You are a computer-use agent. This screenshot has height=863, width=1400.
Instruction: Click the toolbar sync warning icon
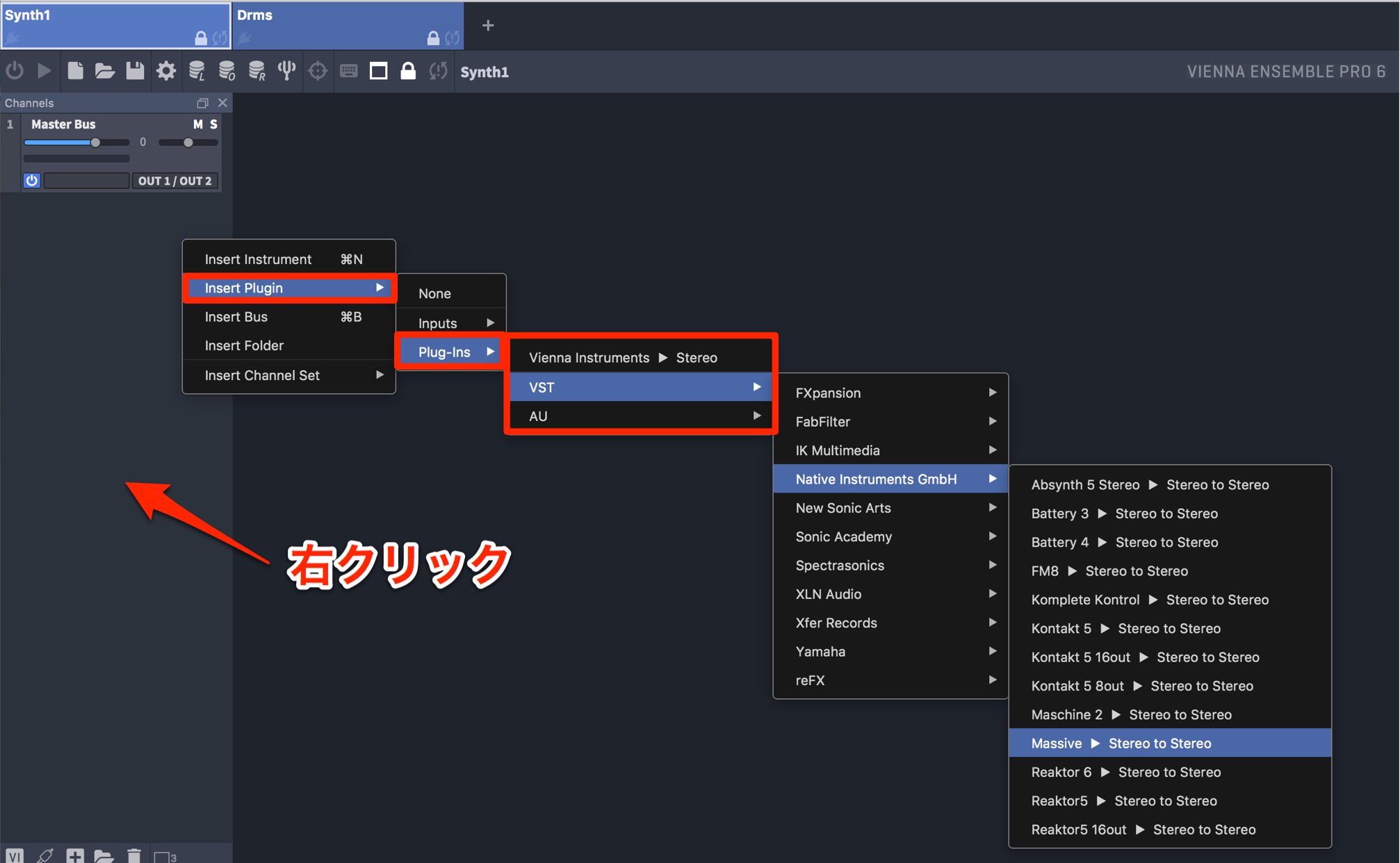pyautogui.click(x=438, y=71)
